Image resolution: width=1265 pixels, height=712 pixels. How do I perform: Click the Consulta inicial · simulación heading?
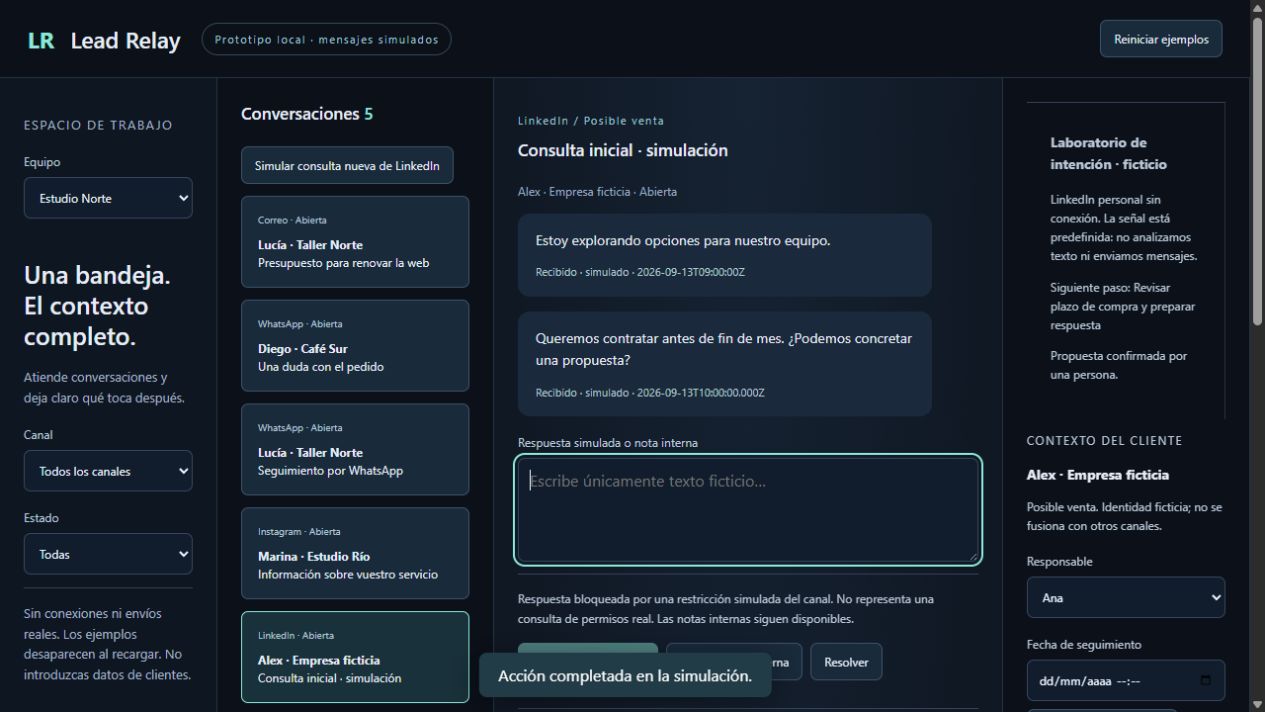pos(623,151)
